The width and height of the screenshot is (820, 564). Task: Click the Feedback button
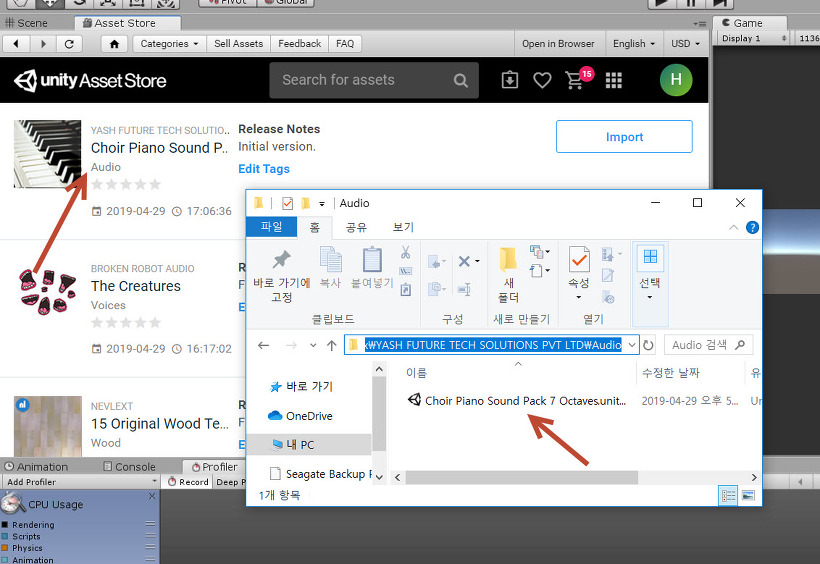tap(300, 44)
